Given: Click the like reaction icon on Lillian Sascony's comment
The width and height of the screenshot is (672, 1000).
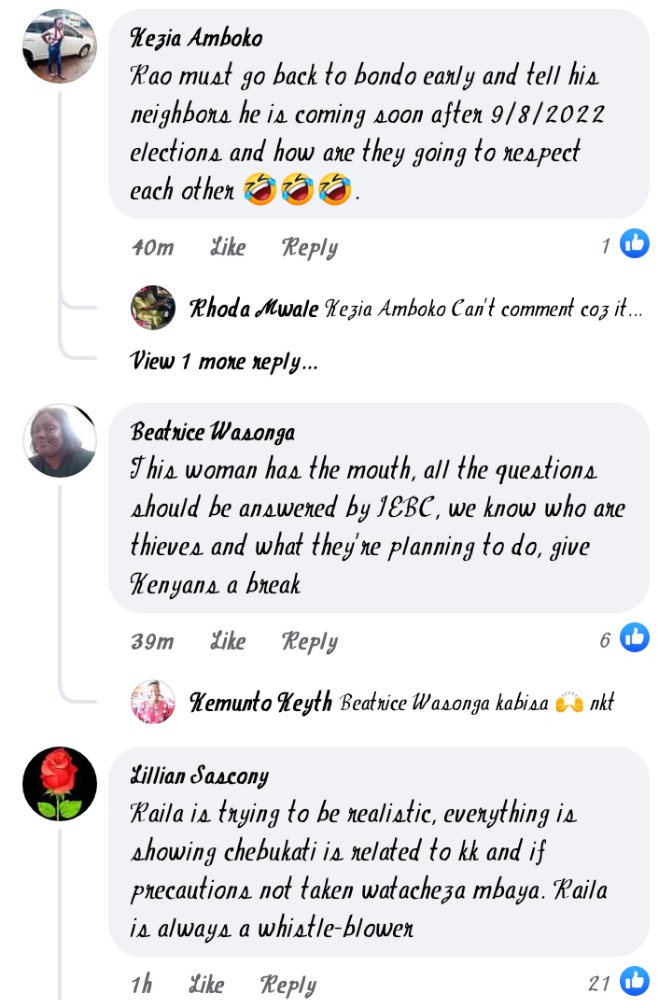Looking at the screenshot, I should pos(634,980).
